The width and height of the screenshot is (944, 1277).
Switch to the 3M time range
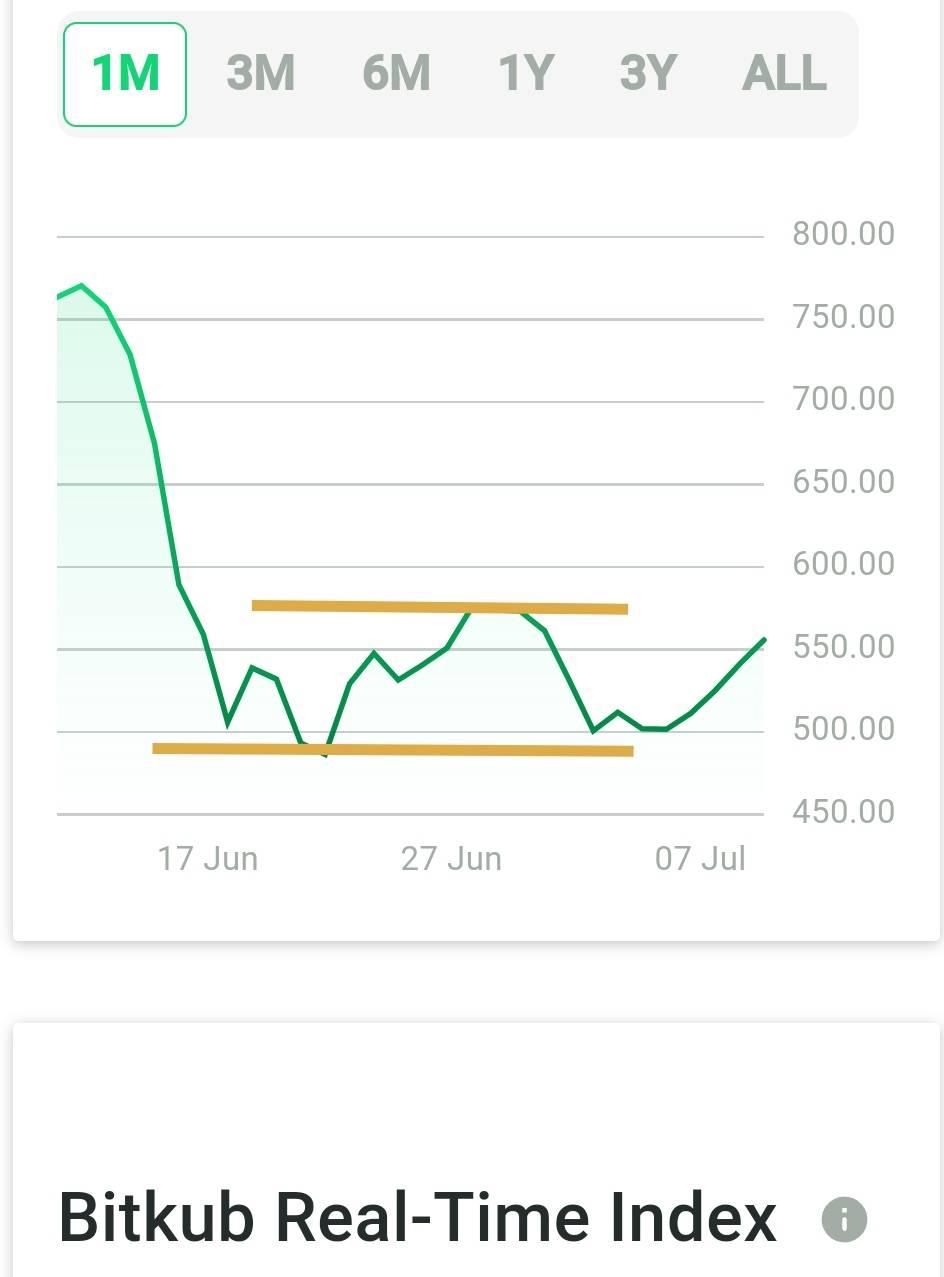(x=261, y=74)
